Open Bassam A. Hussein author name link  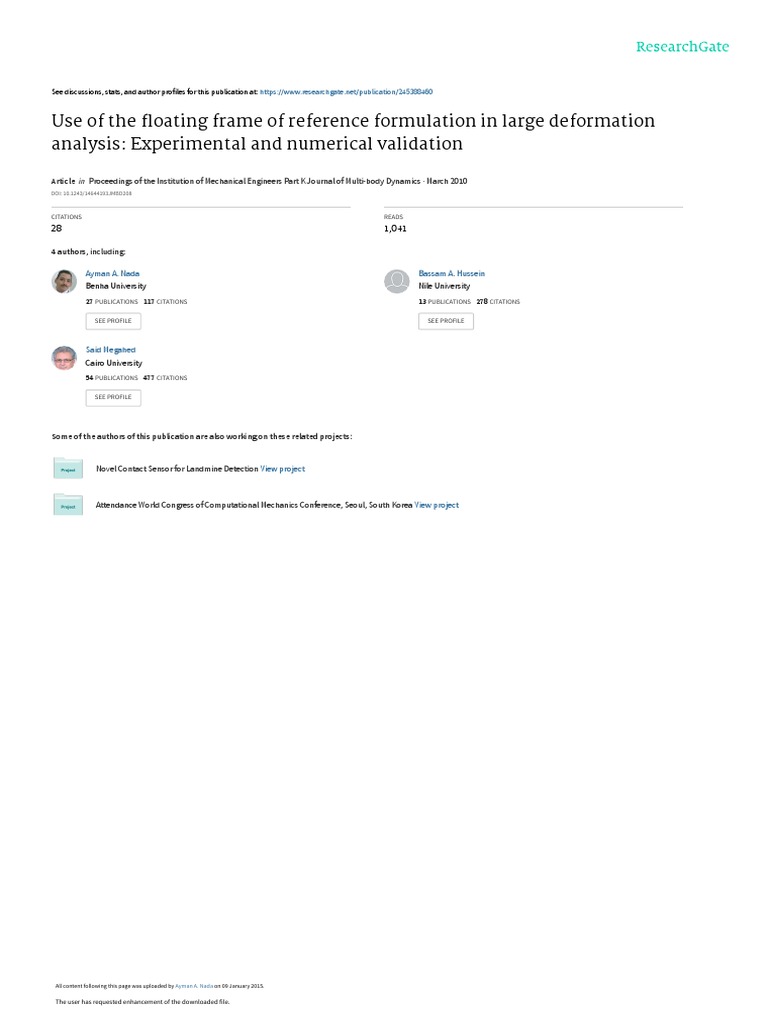[x=451, y=273]
